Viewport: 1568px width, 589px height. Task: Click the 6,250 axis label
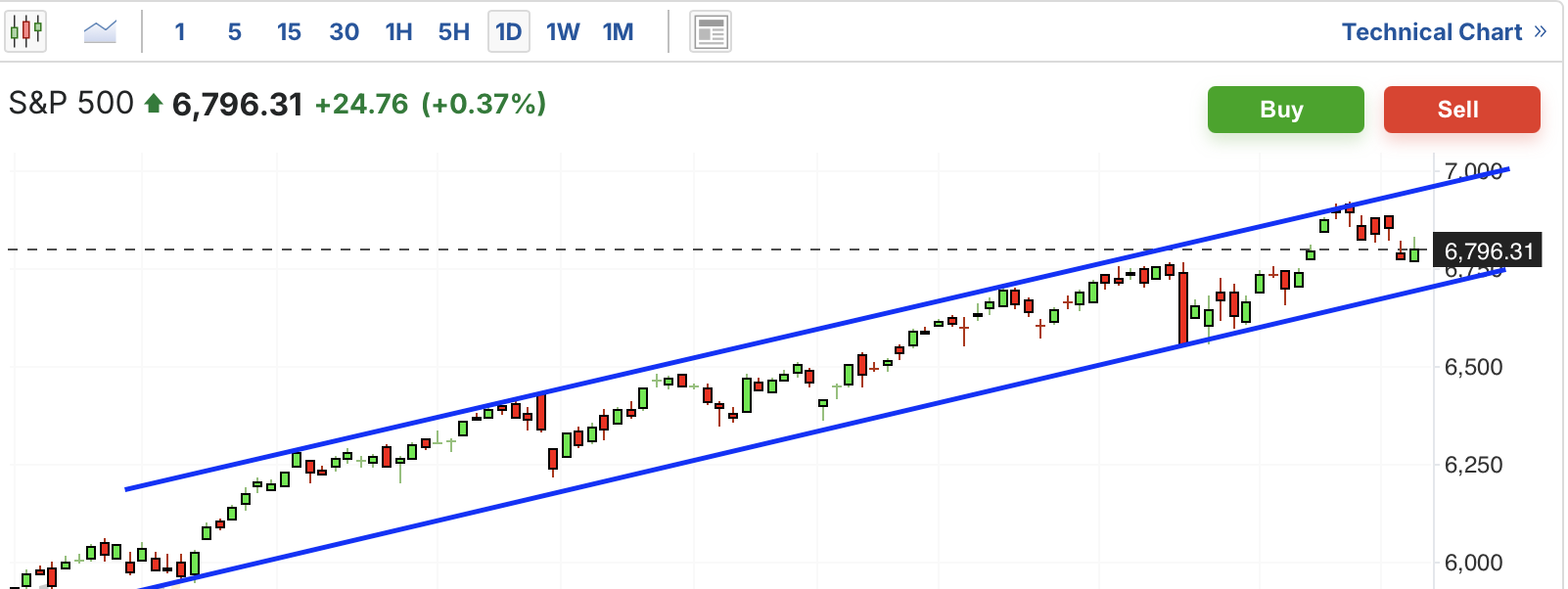point(1473,465)
